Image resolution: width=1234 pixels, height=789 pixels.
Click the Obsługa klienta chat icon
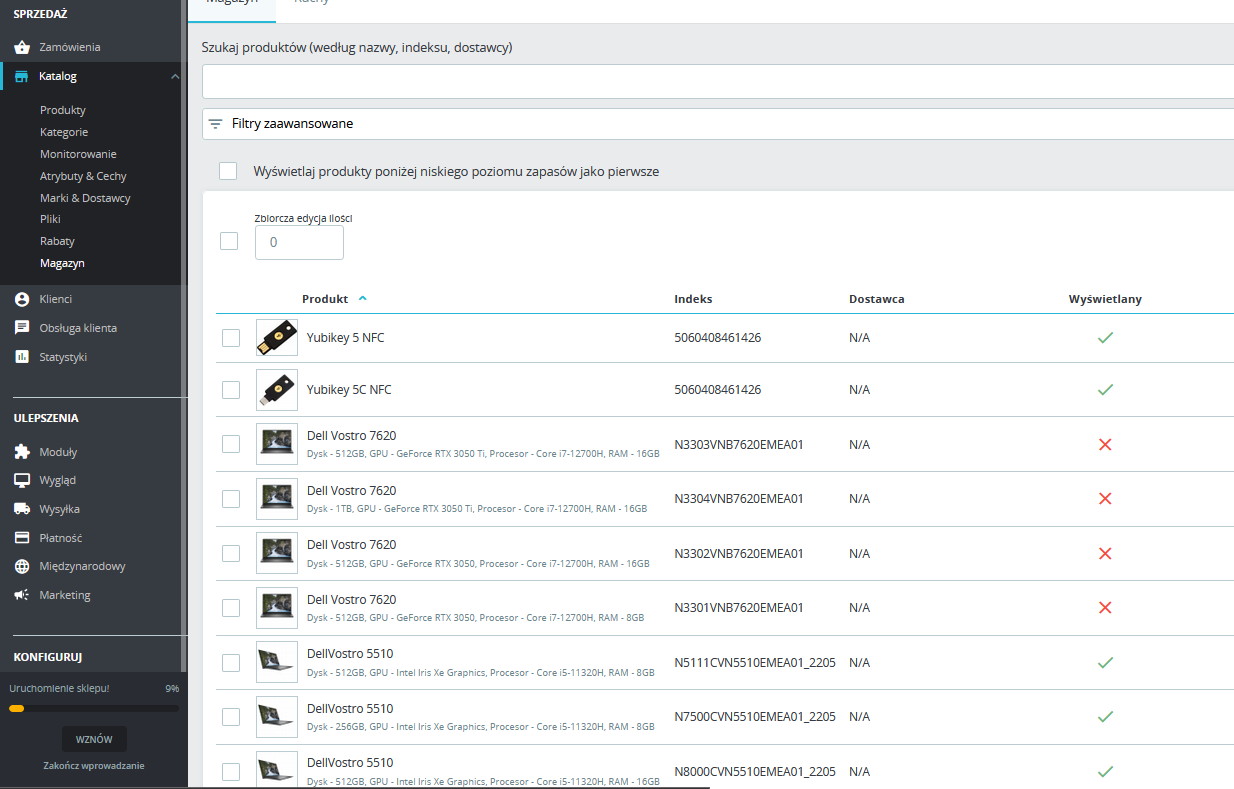point(22,328)
